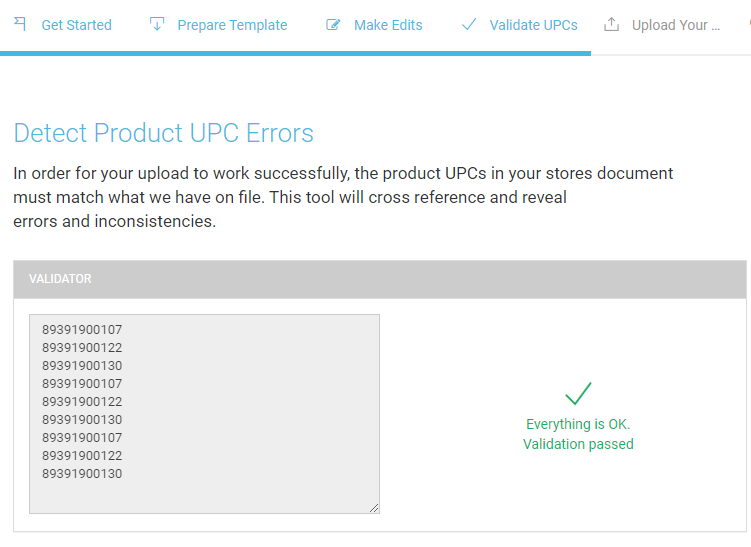
Task: Click the Get Started flag icon
Action: click(20, 23)
